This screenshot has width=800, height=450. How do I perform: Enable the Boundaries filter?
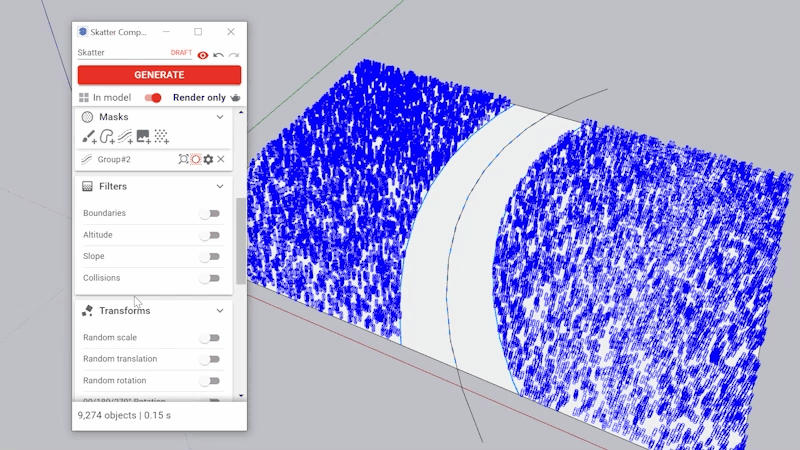pos(209,213)
